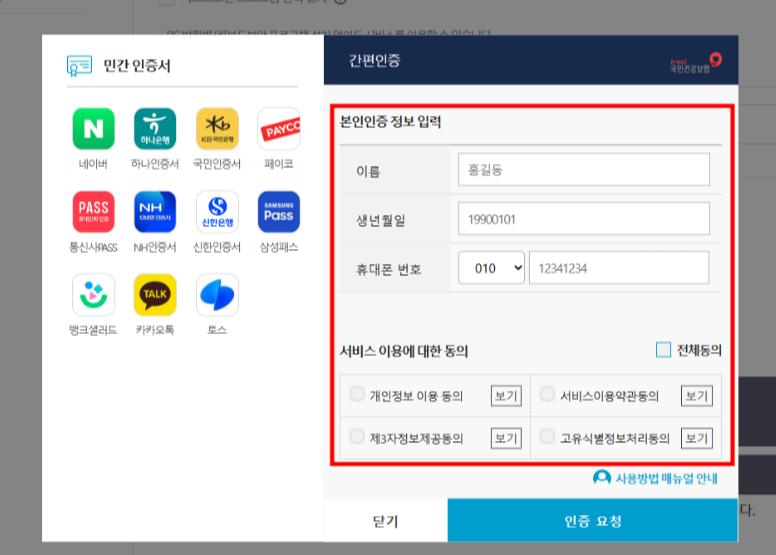Viewport: 776px width, 555px height.
Task: Open the 사용방법 매뉴얼 안내 link
Action: 666,479
